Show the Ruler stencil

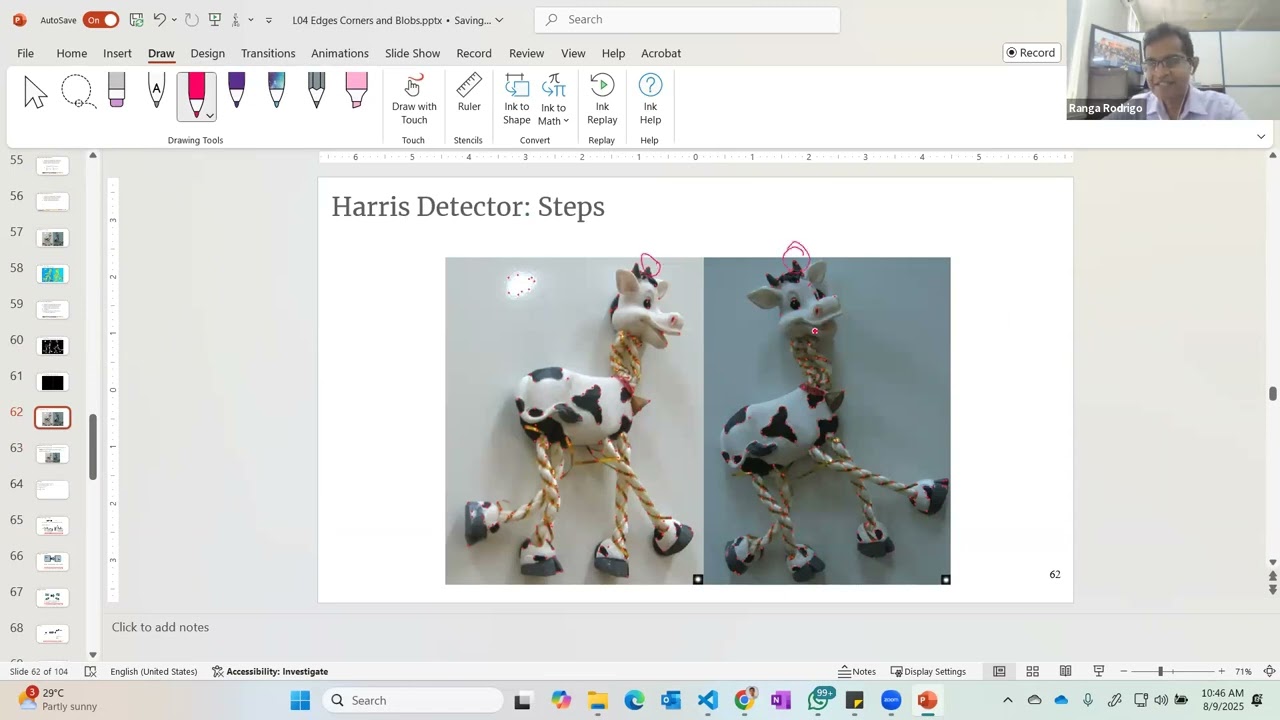click(x=469, y=93)
